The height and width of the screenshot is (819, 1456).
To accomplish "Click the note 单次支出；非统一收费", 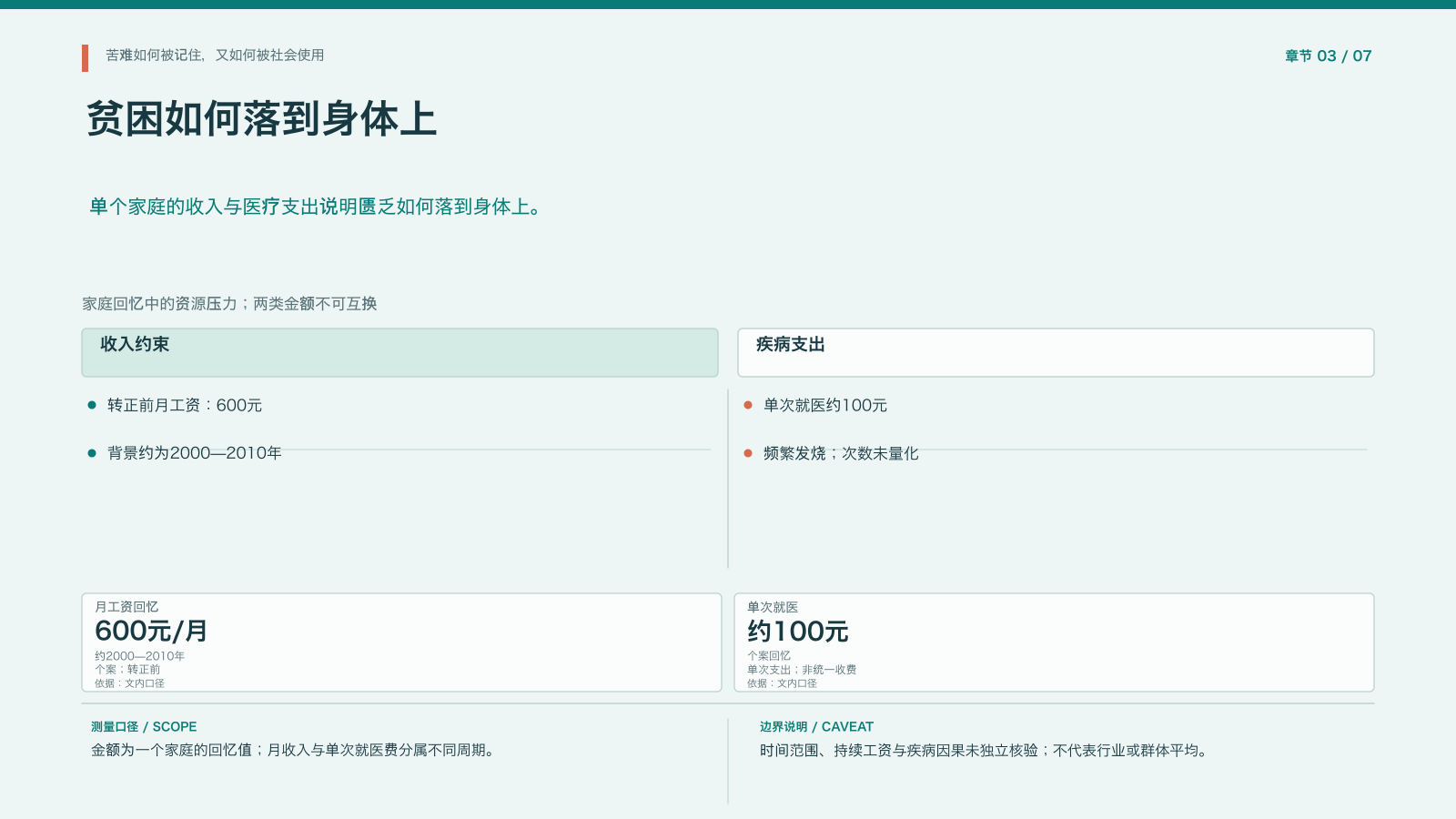I will click(x=802, y=670).
